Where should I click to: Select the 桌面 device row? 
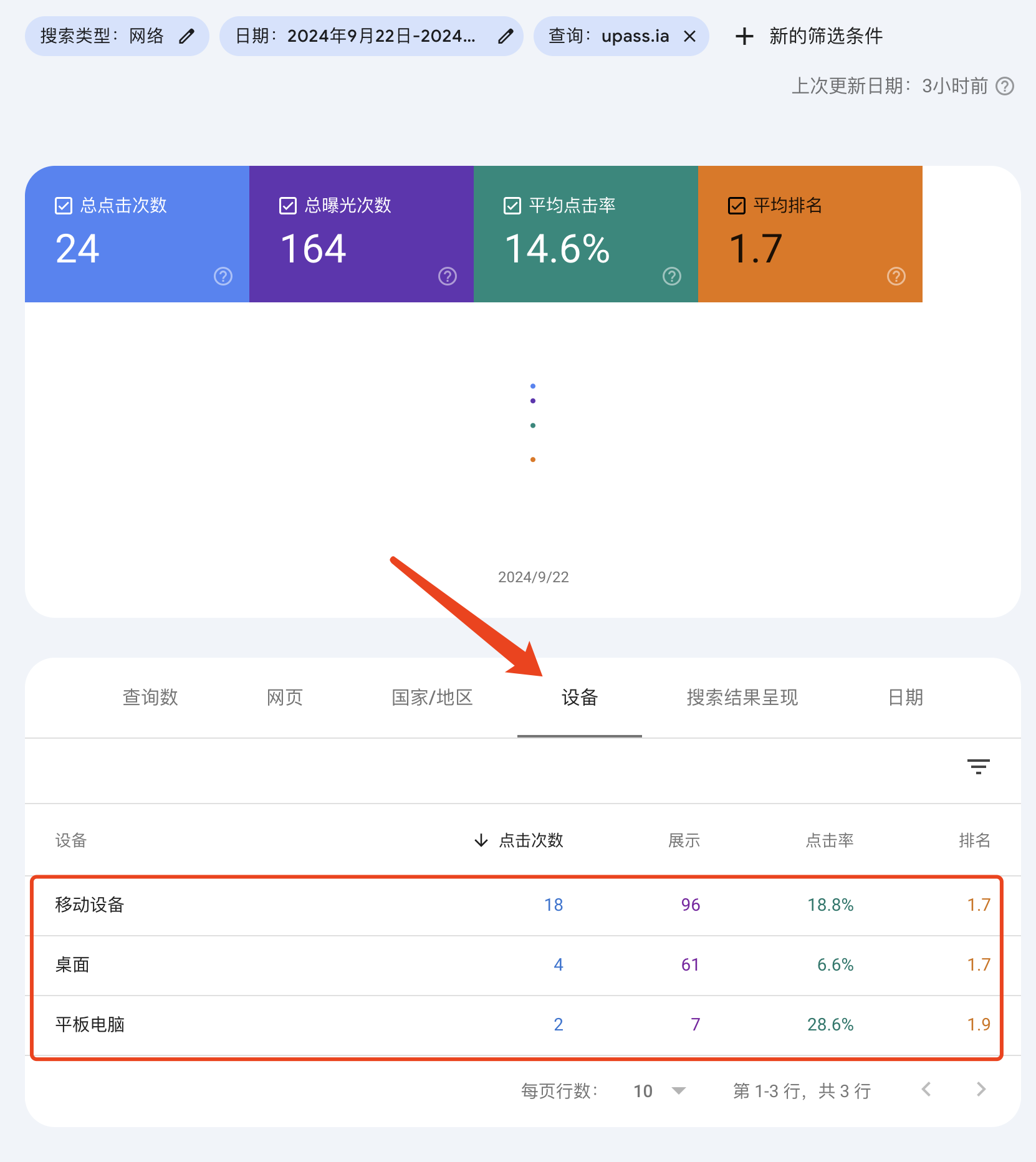point(523,965)
